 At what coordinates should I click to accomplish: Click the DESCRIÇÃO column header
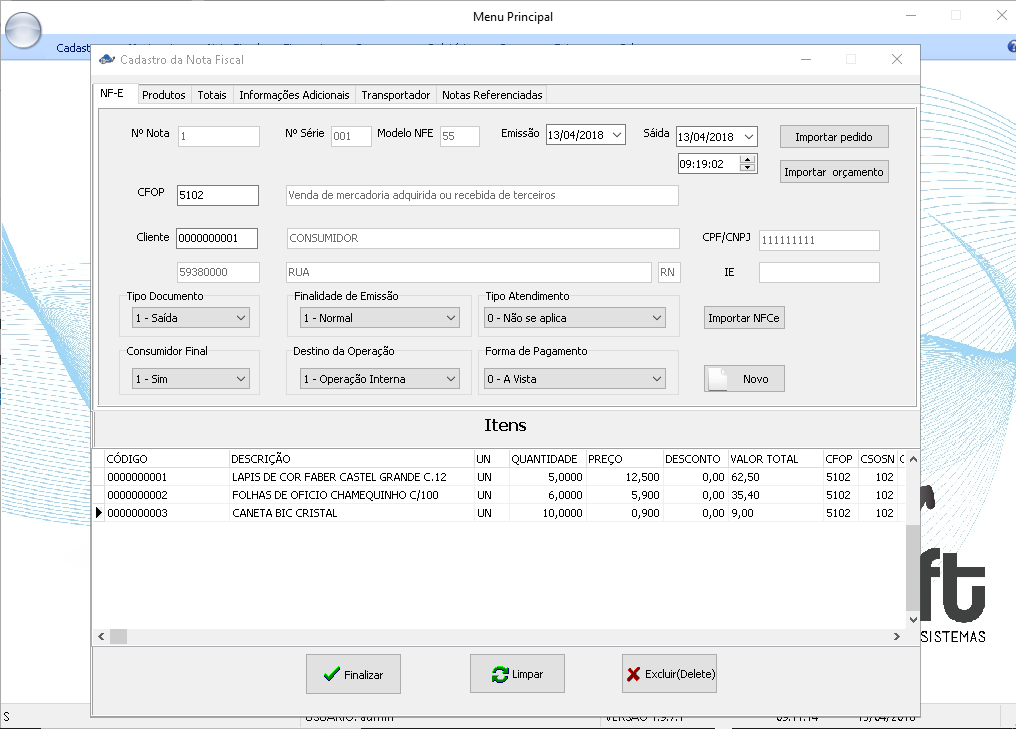click(x=351, y=459)
